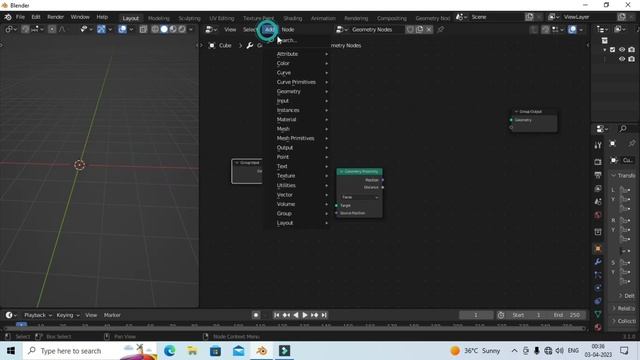Open the Geometry submenu in Add menu
640x360 pixels.
coord(302,91)
